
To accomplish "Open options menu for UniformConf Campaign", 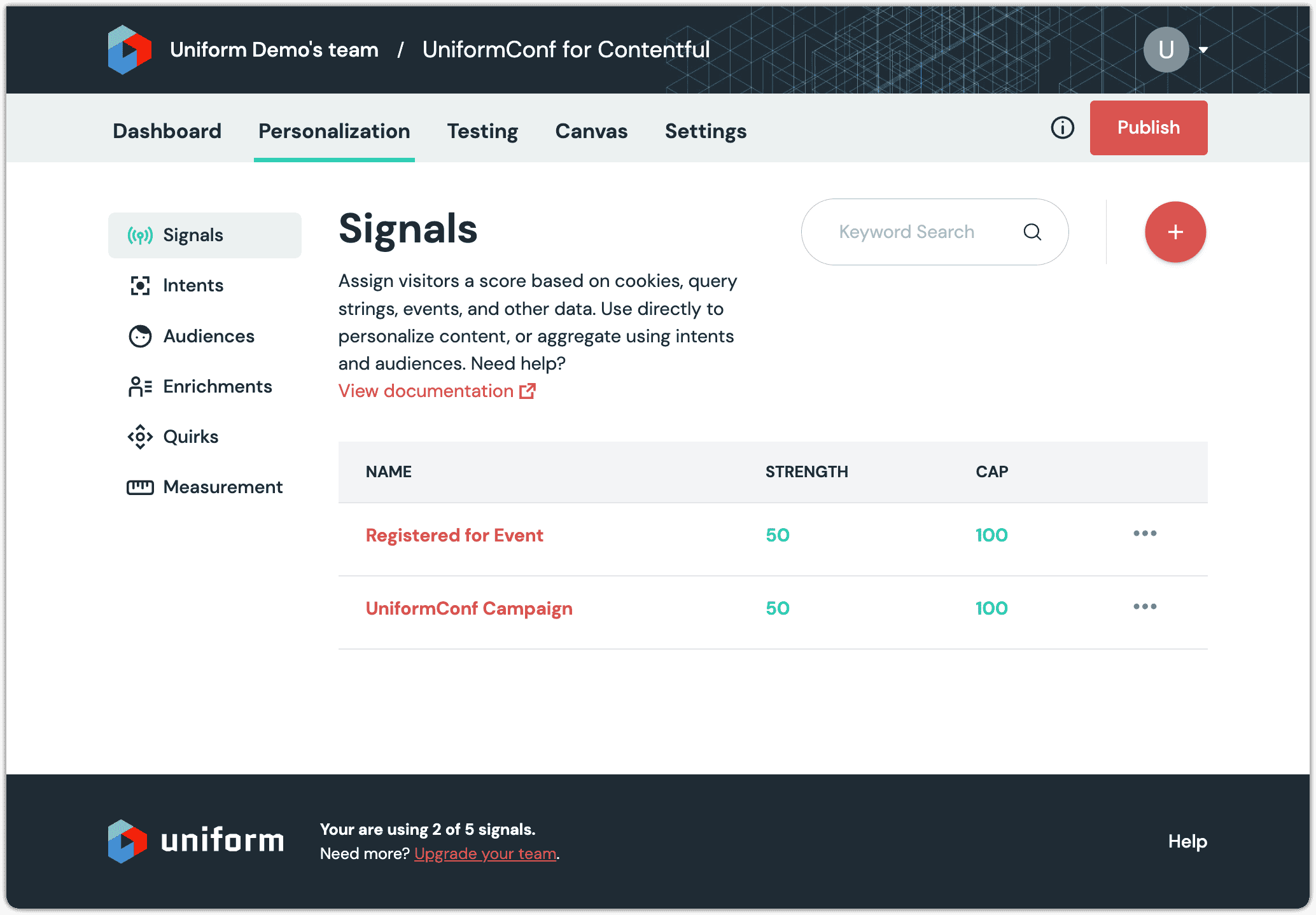I will point(1144,607).
